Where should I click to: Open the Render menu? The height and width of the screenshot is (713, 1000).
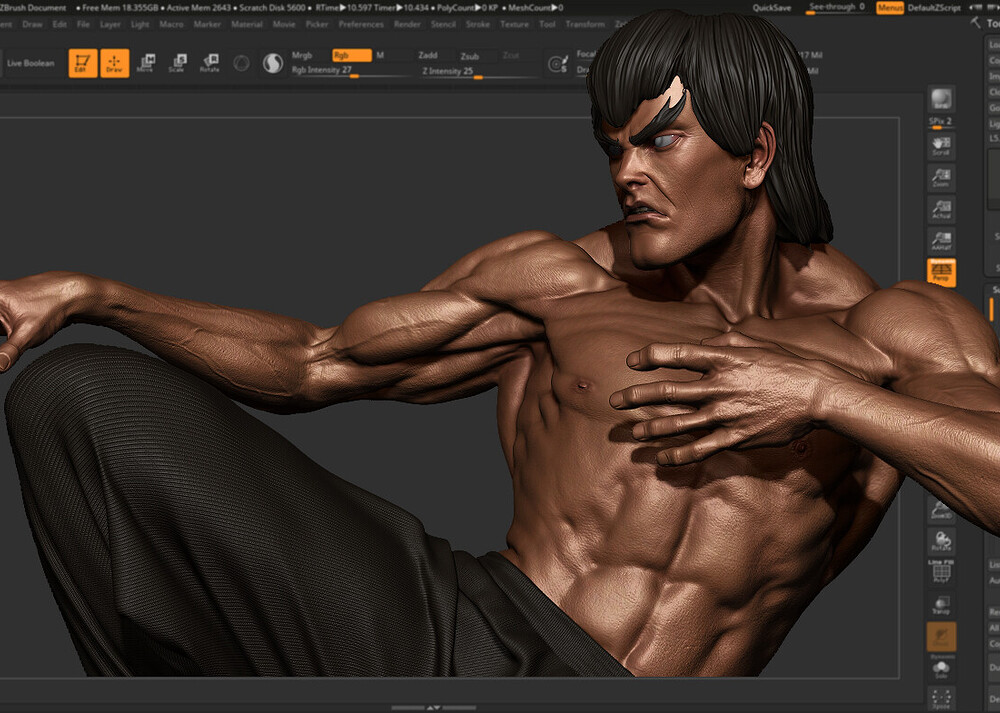(407, 24)
